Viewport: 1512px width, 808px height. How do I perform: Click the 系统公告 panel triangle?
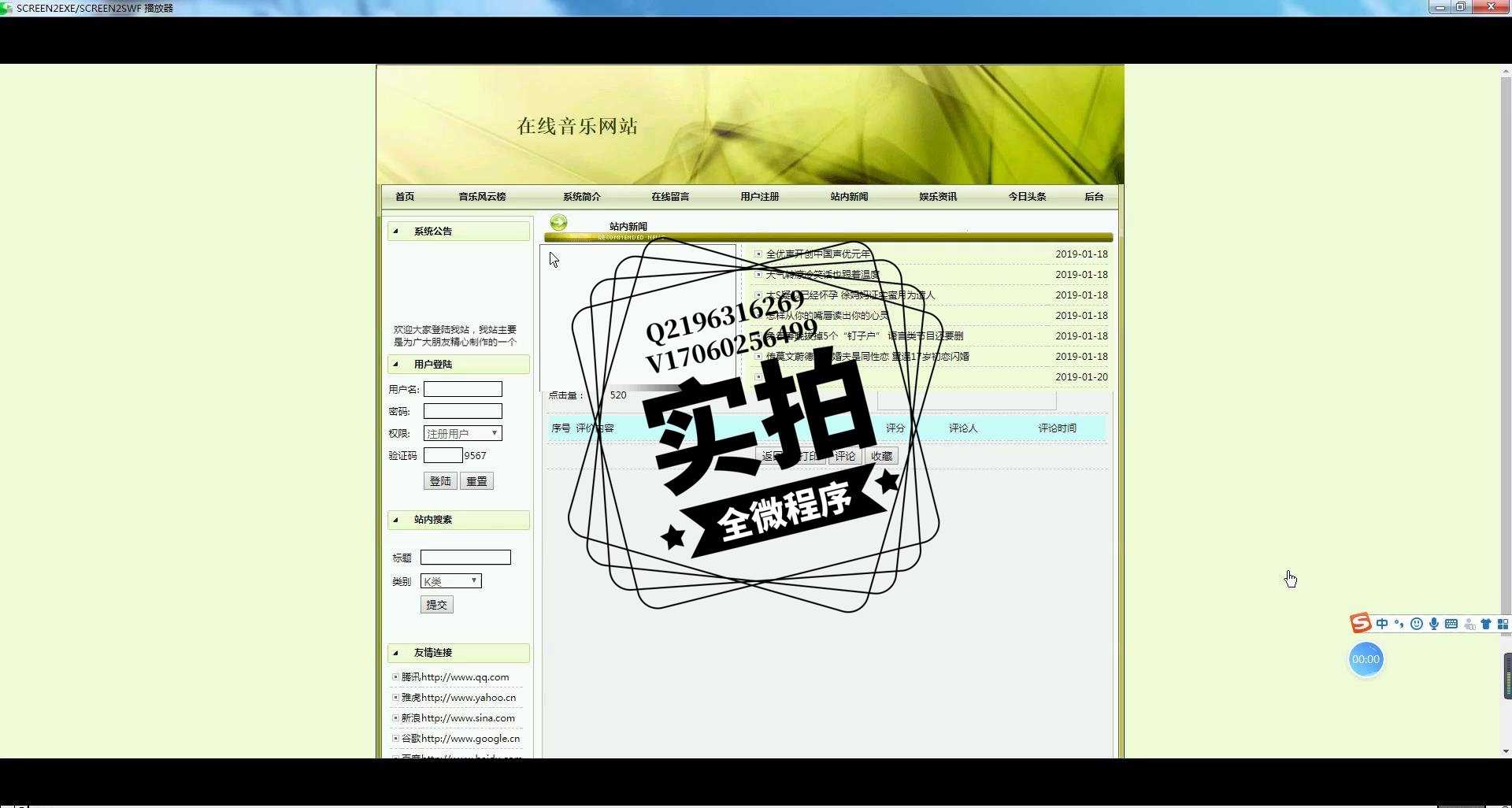pos(396,231)
